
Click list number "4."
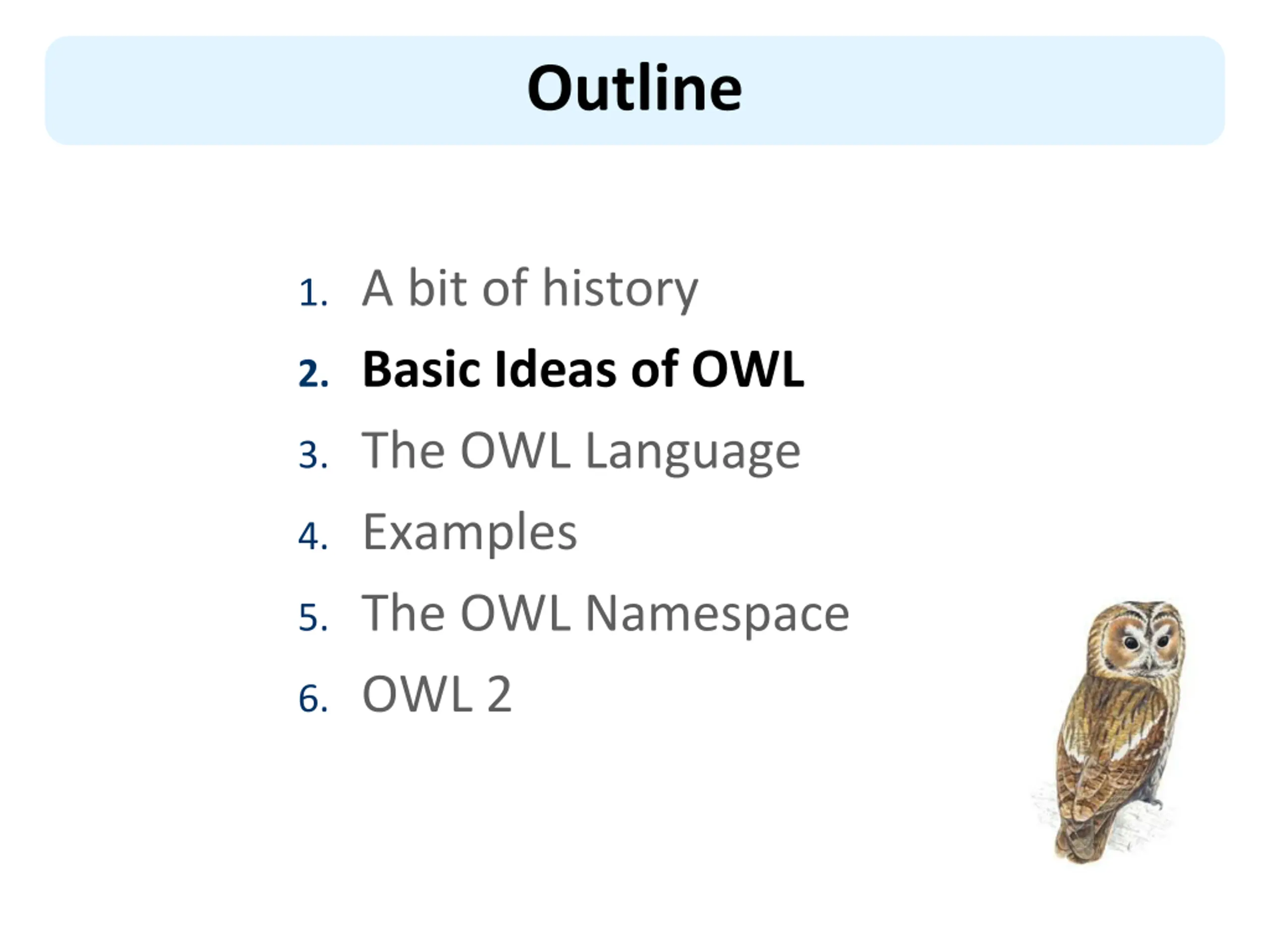tap(314, 536)
